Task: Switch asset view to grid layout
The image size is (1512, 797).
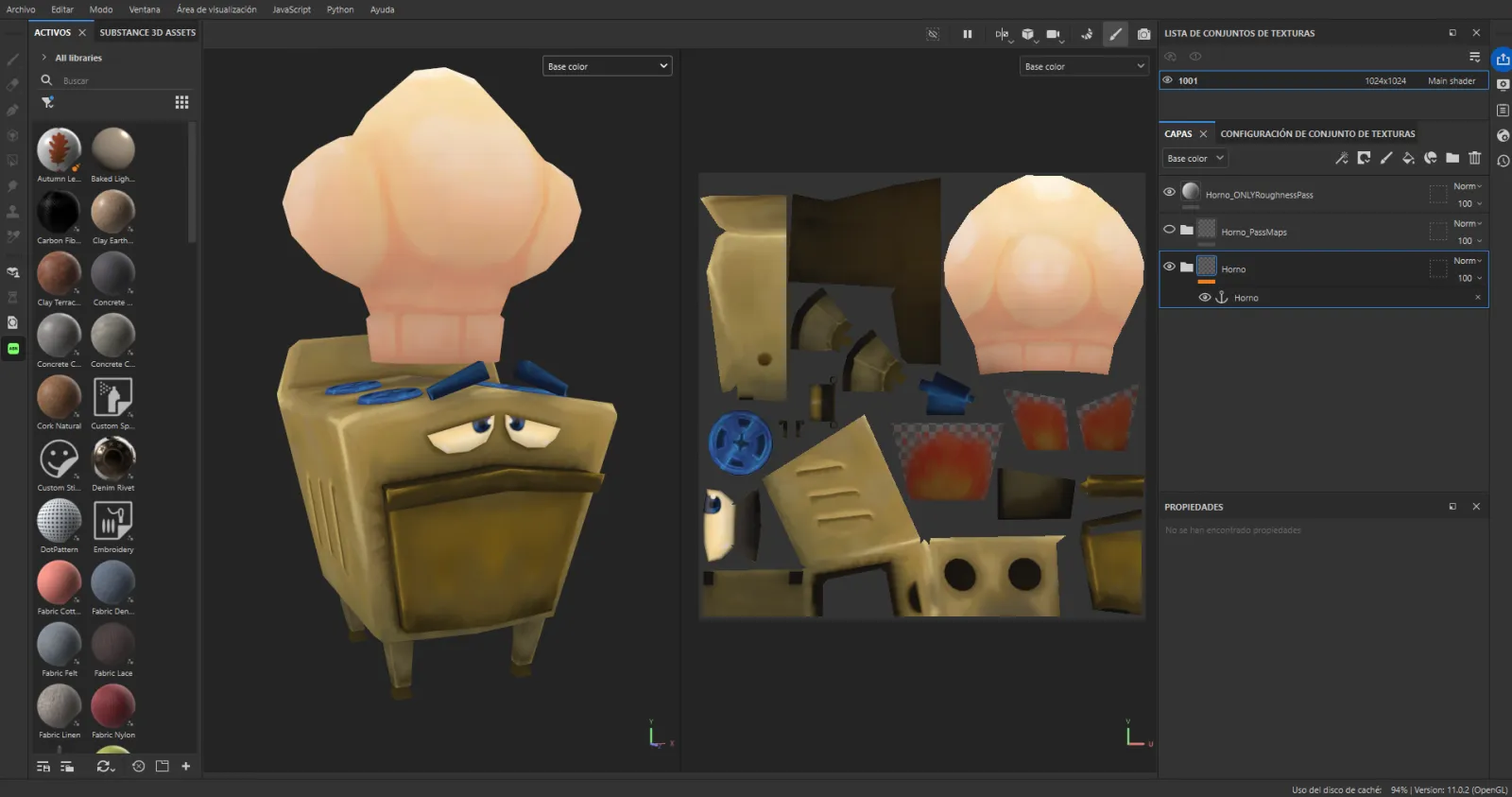Action: click(182, 102)
